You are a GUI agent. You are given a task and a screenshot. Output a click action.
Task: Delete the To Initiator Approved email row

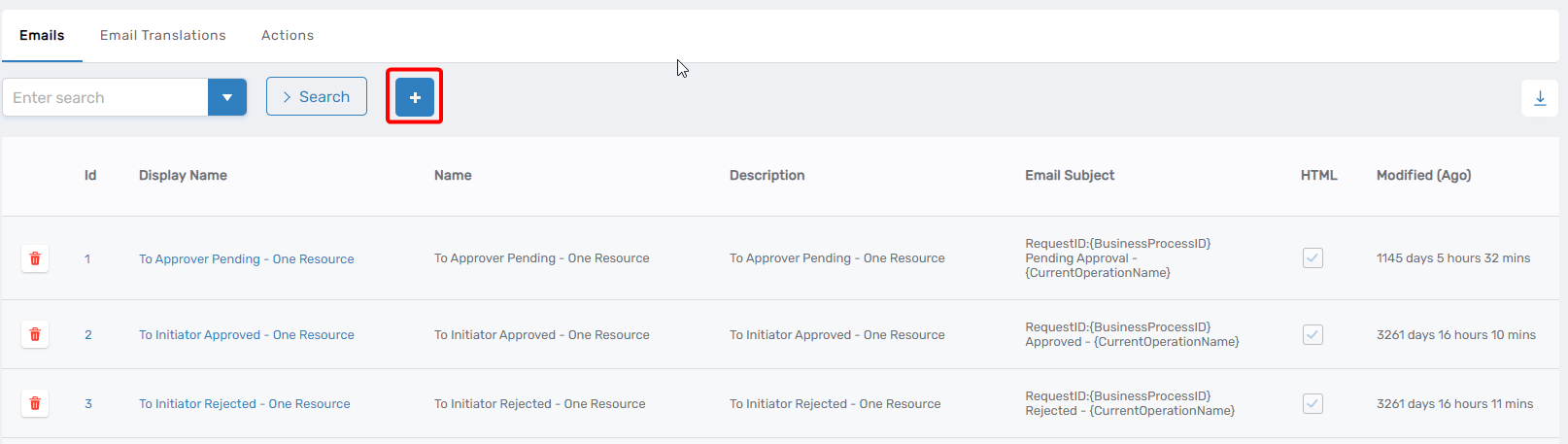click(x=35, y=334)
